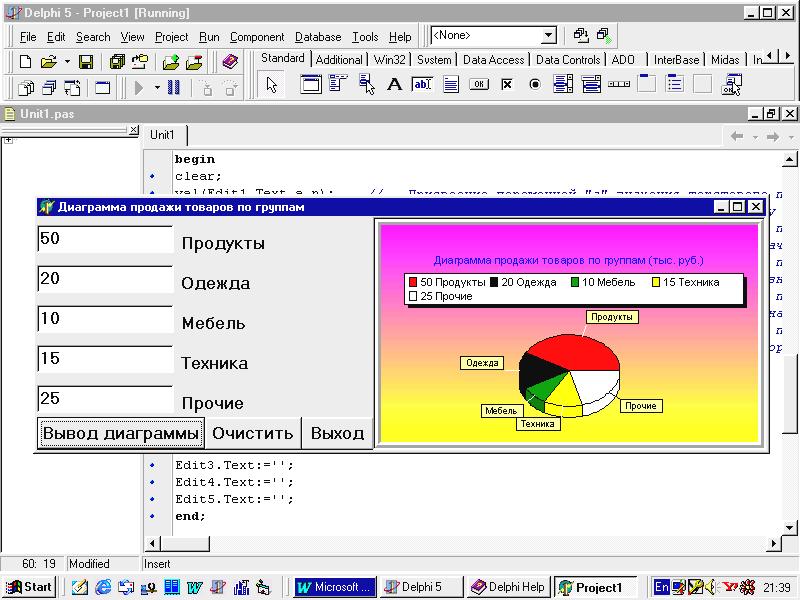Select the RadioButton component icon
Viewport: 800px width, 600px height.
(535, 84)
